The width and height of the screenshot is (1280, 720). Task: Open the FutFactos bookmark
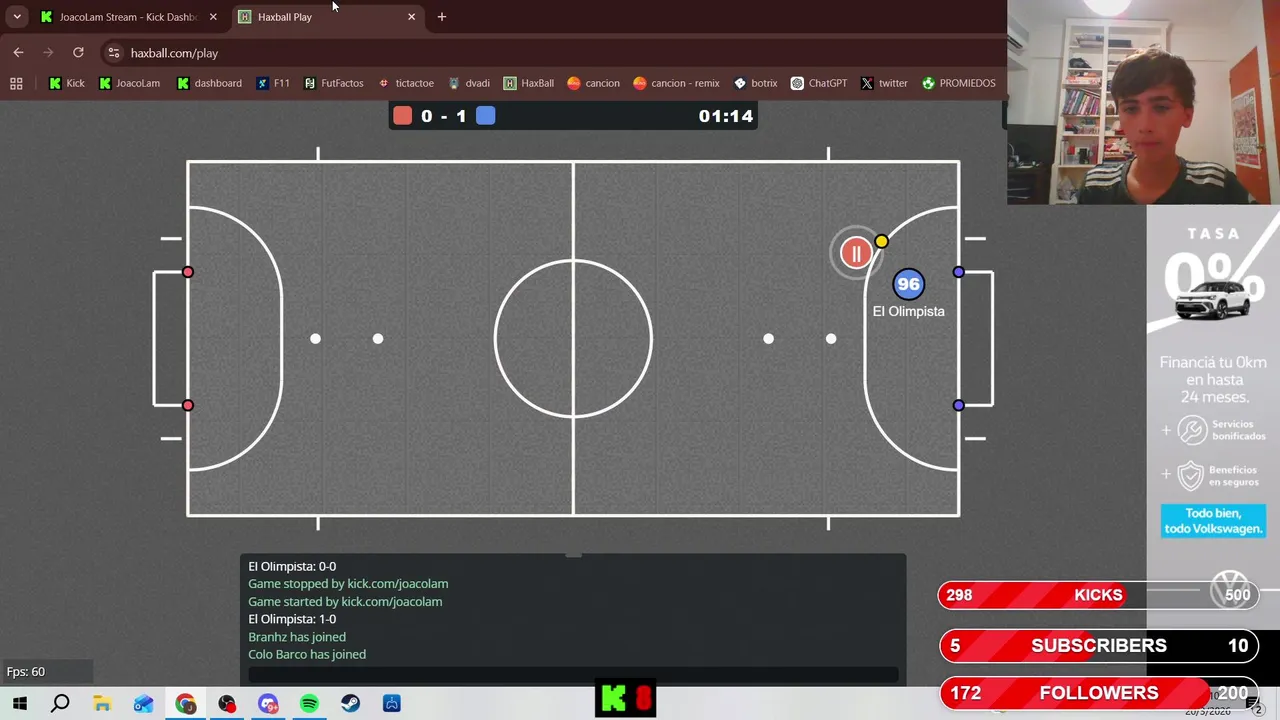[x=333, y=83]
